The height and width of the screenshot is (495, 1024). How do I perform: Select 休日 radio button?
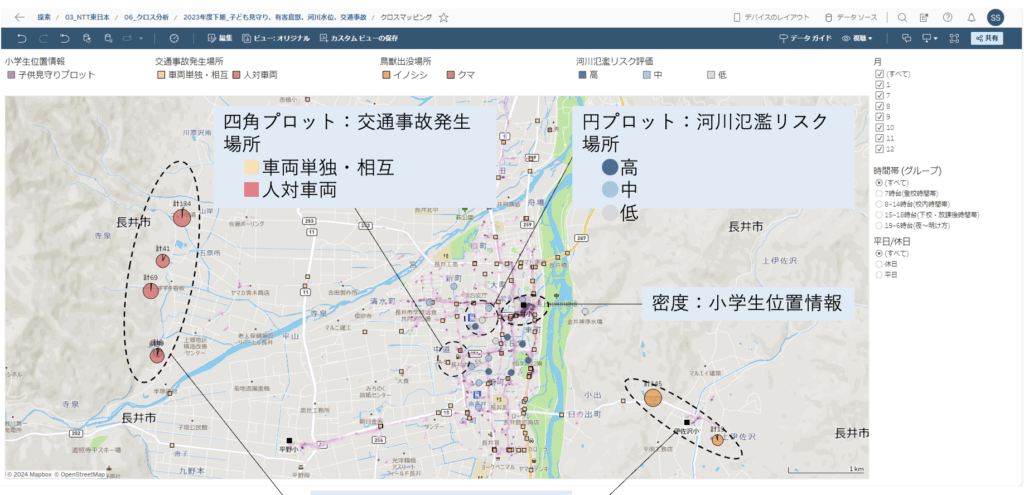879,264
